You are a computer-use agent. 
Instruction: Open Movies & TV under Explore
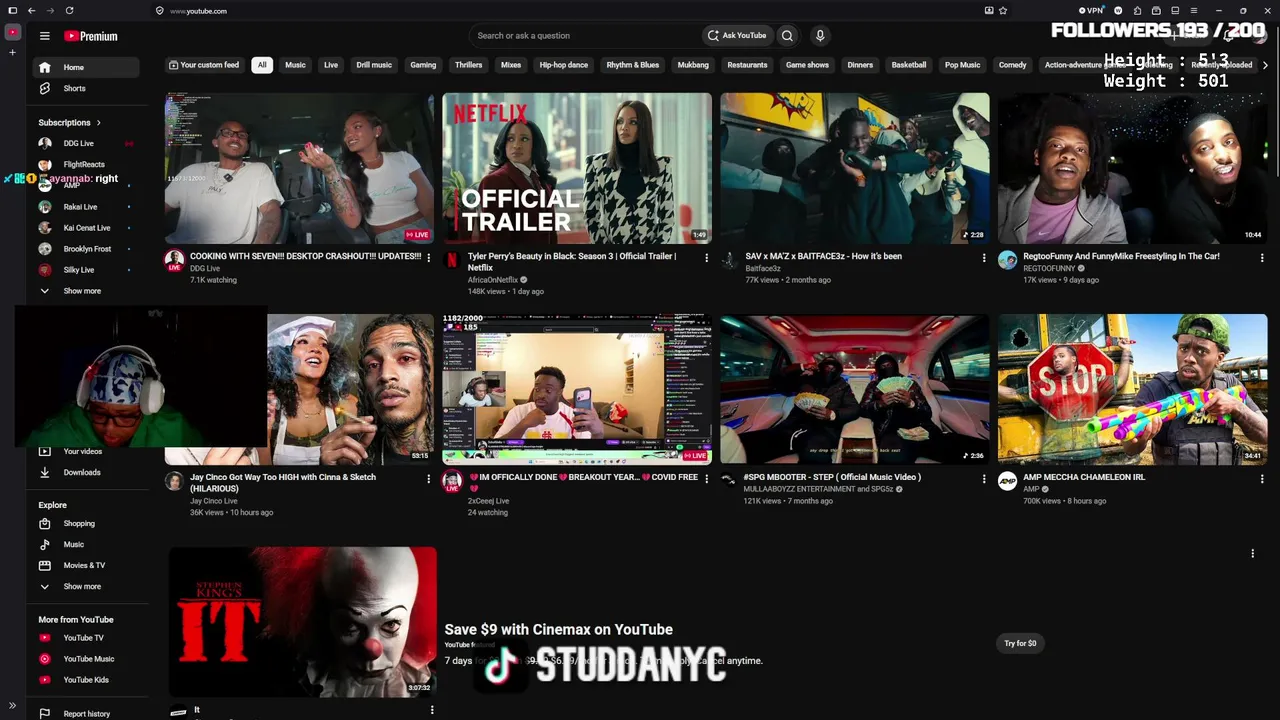click(84, 565)
